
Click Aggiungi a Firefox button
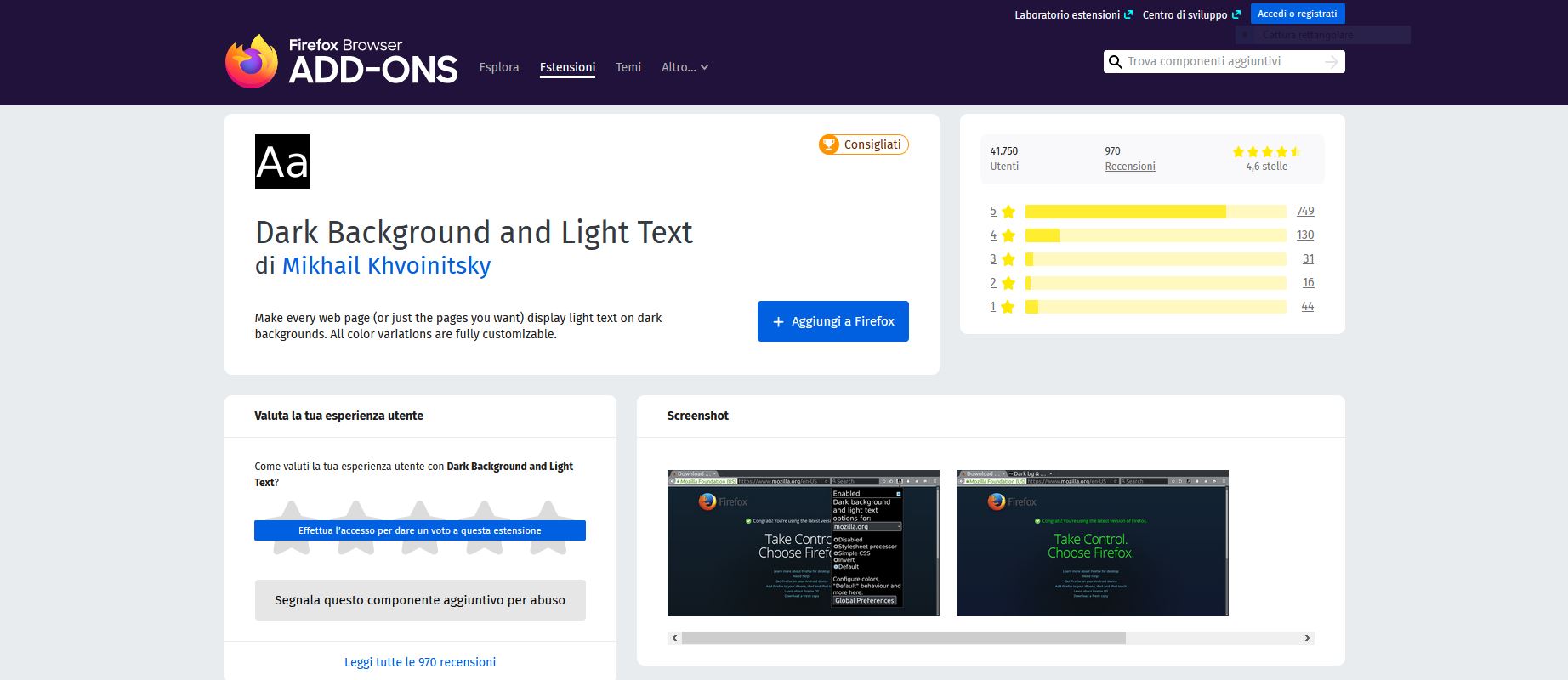833,321
